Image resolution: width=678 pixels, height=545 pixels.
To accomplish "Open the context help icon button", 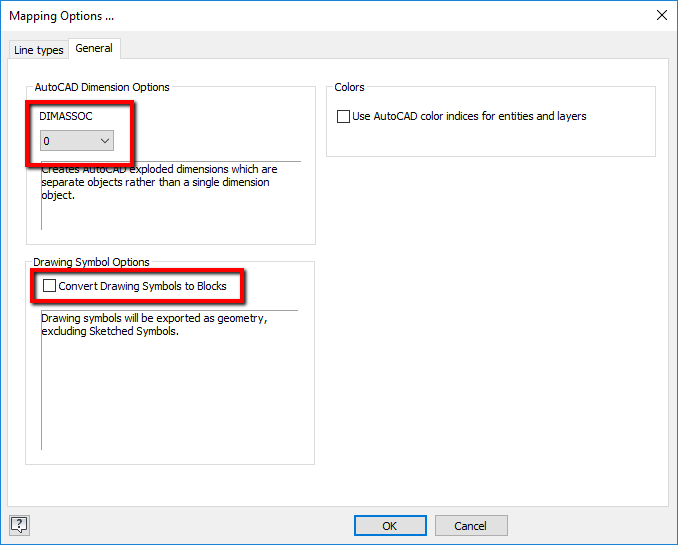I will [x=19, y=525].
